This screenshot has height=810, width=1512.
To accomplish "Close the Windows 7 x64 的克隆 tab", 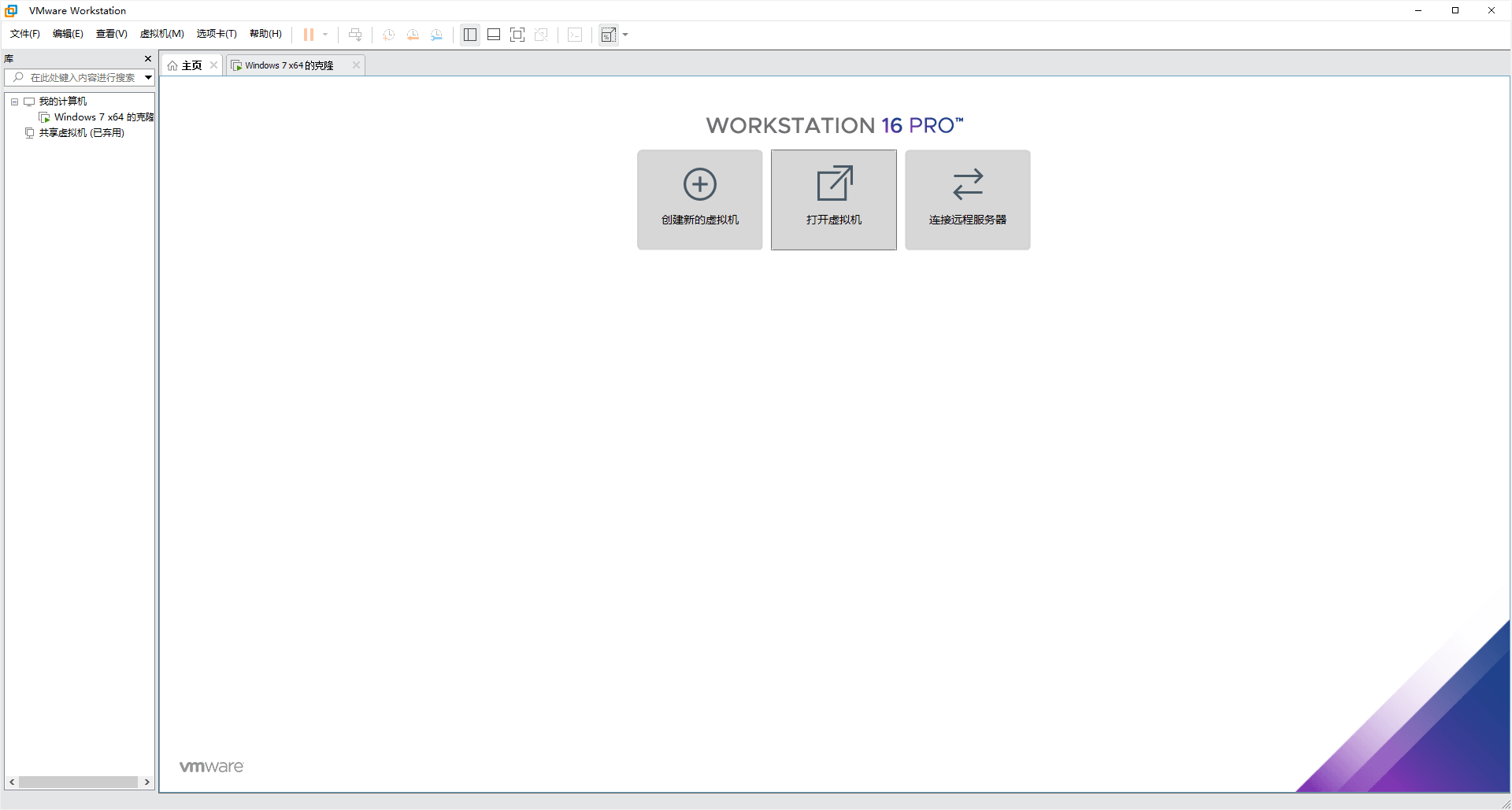I will 356,65.
